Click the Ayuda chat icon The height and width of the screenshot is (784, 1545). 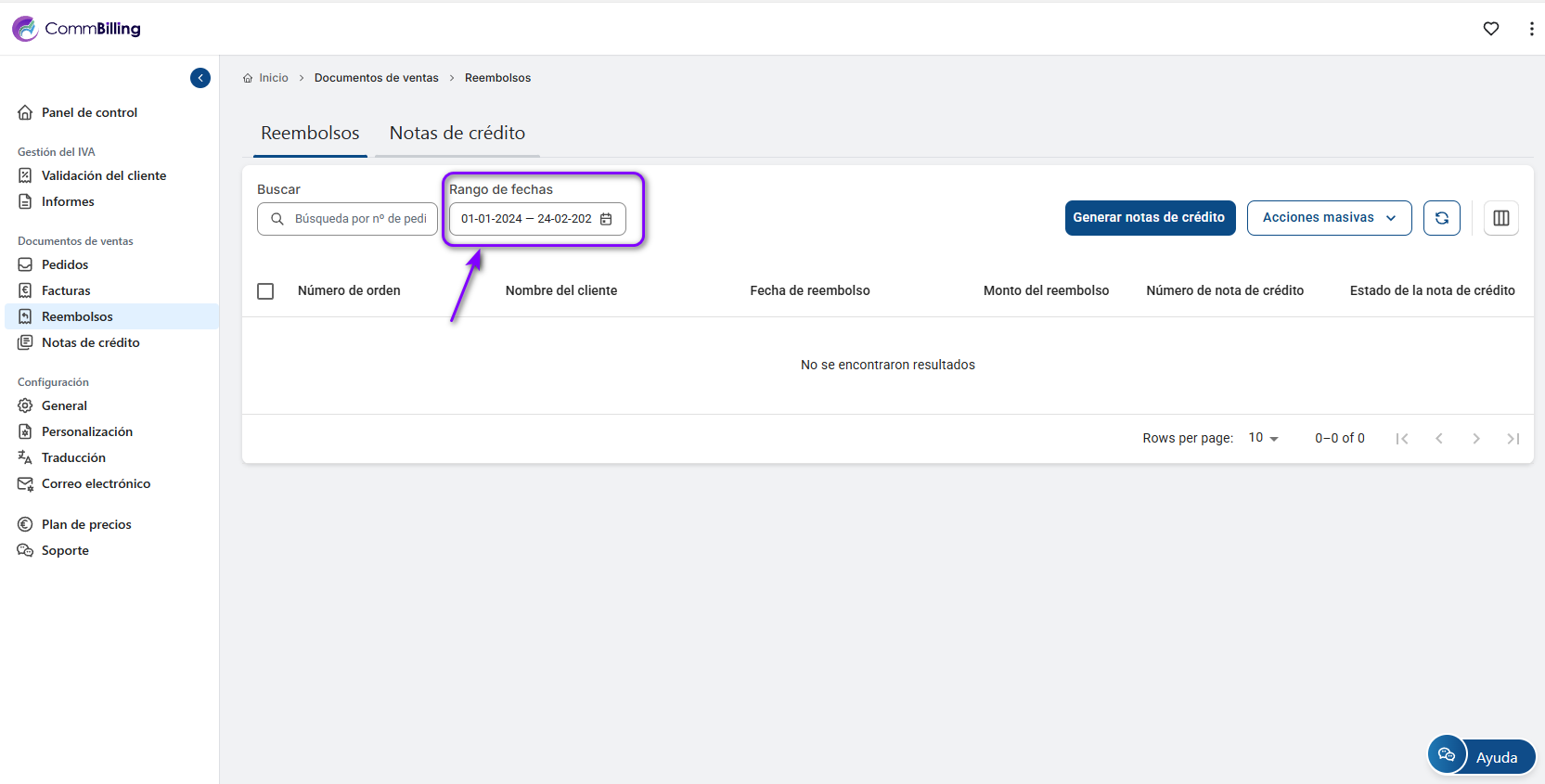[x=1447, y=754]
